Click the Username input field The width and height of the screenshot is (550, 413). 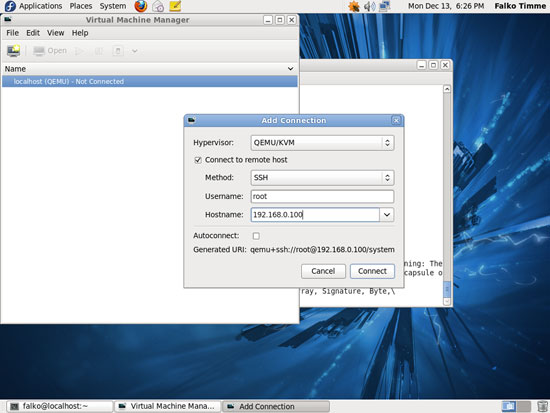[322, 196]
